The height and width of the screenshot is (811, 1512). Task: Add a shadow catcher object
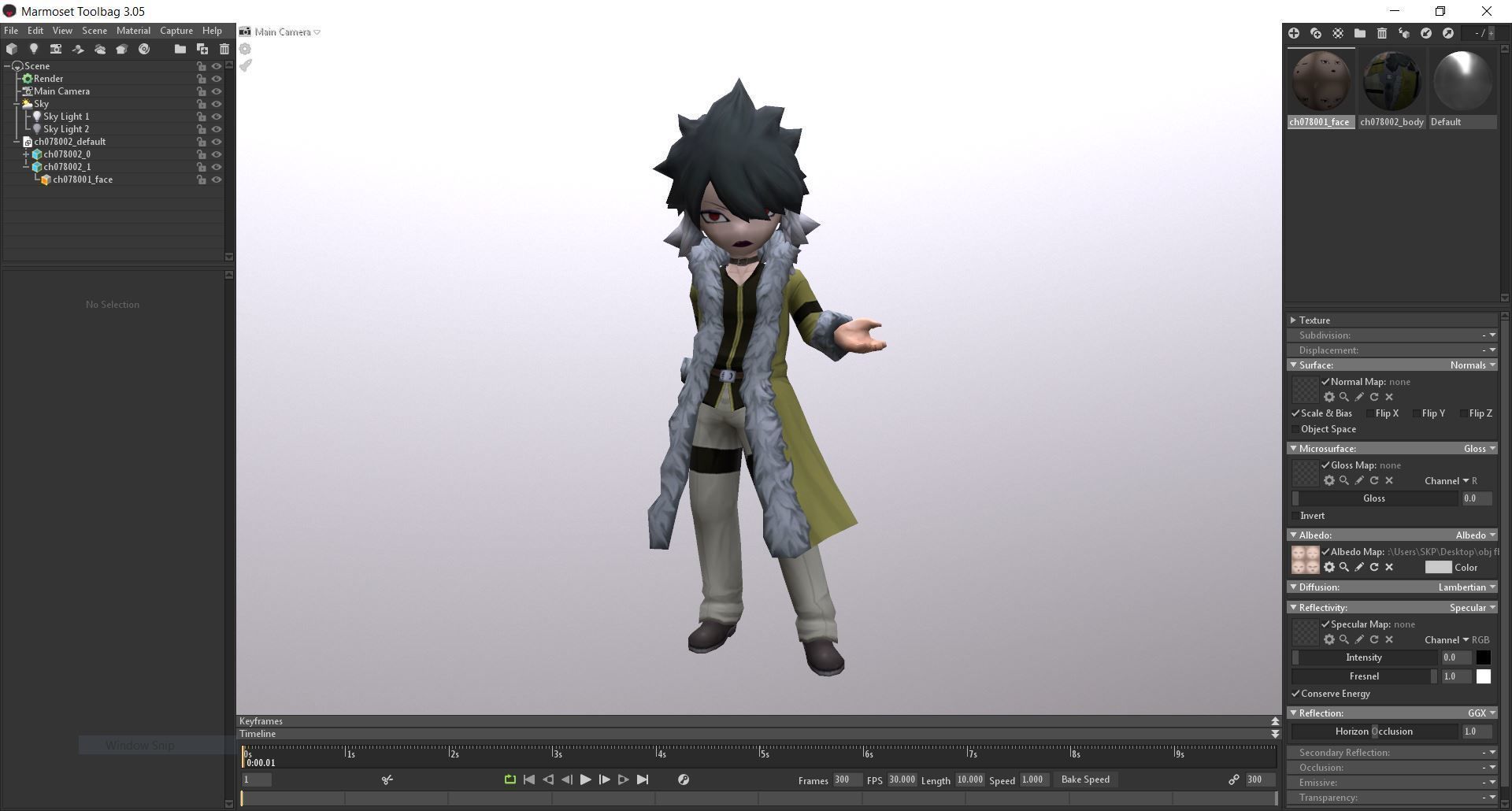tap(78, 49)
